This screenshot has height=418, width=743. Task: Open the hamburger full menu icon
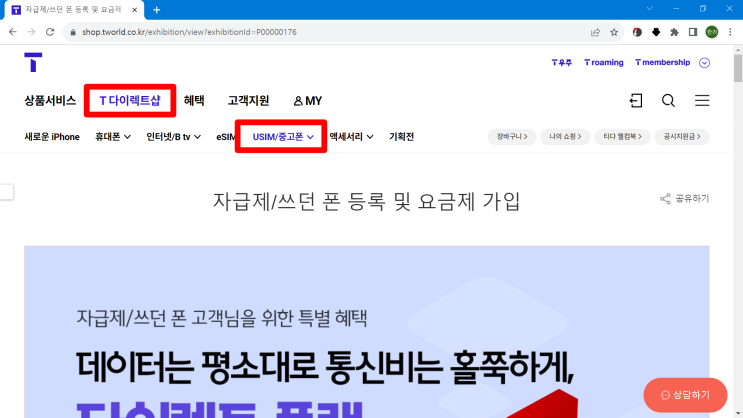pyautogui.click(x=702, y=100)
